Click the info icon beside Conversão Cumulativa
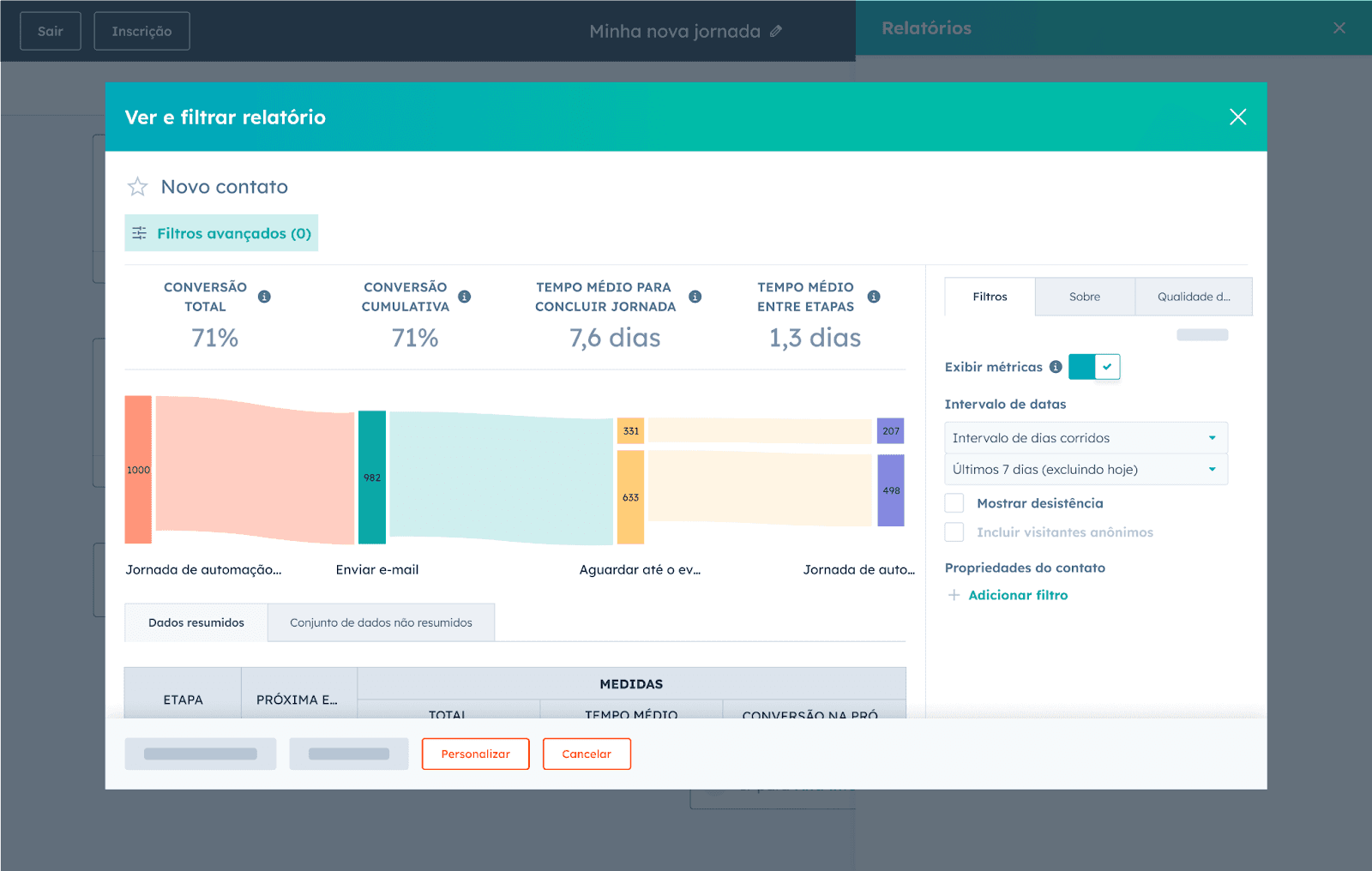The width and height of the screenshot is (1372, 871). [x=465, y=296]
